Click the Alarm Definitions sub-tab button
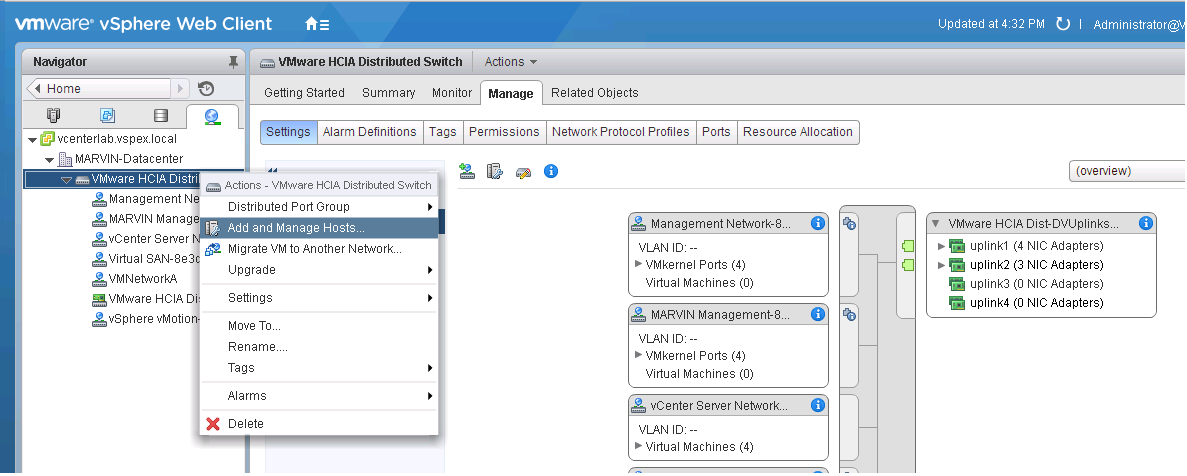This screenshot has height=476, width=1187. [x=369, y=132]
